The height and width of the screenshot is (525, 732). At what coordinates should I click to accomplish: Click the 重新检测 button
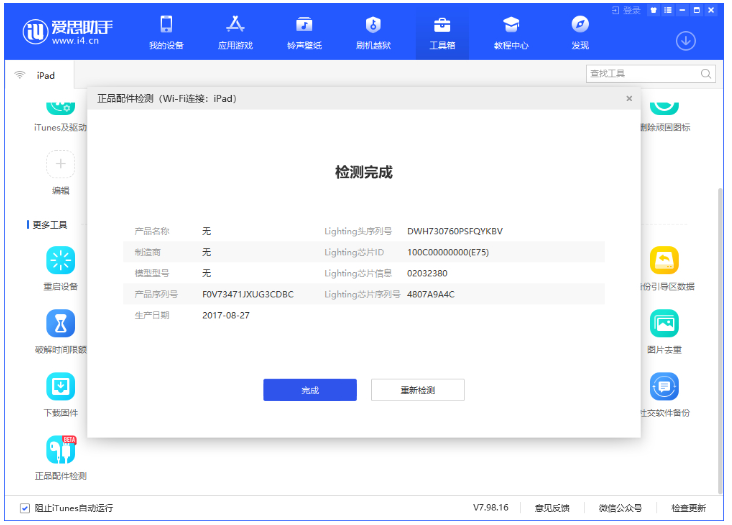click(x=418, y=390)
